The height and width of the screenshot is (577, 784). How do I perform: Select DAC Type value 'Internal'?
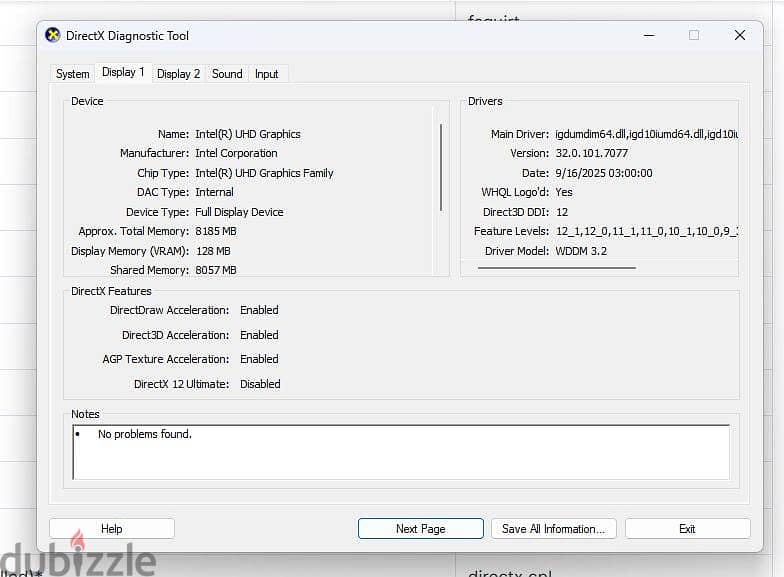pos(214,192)
